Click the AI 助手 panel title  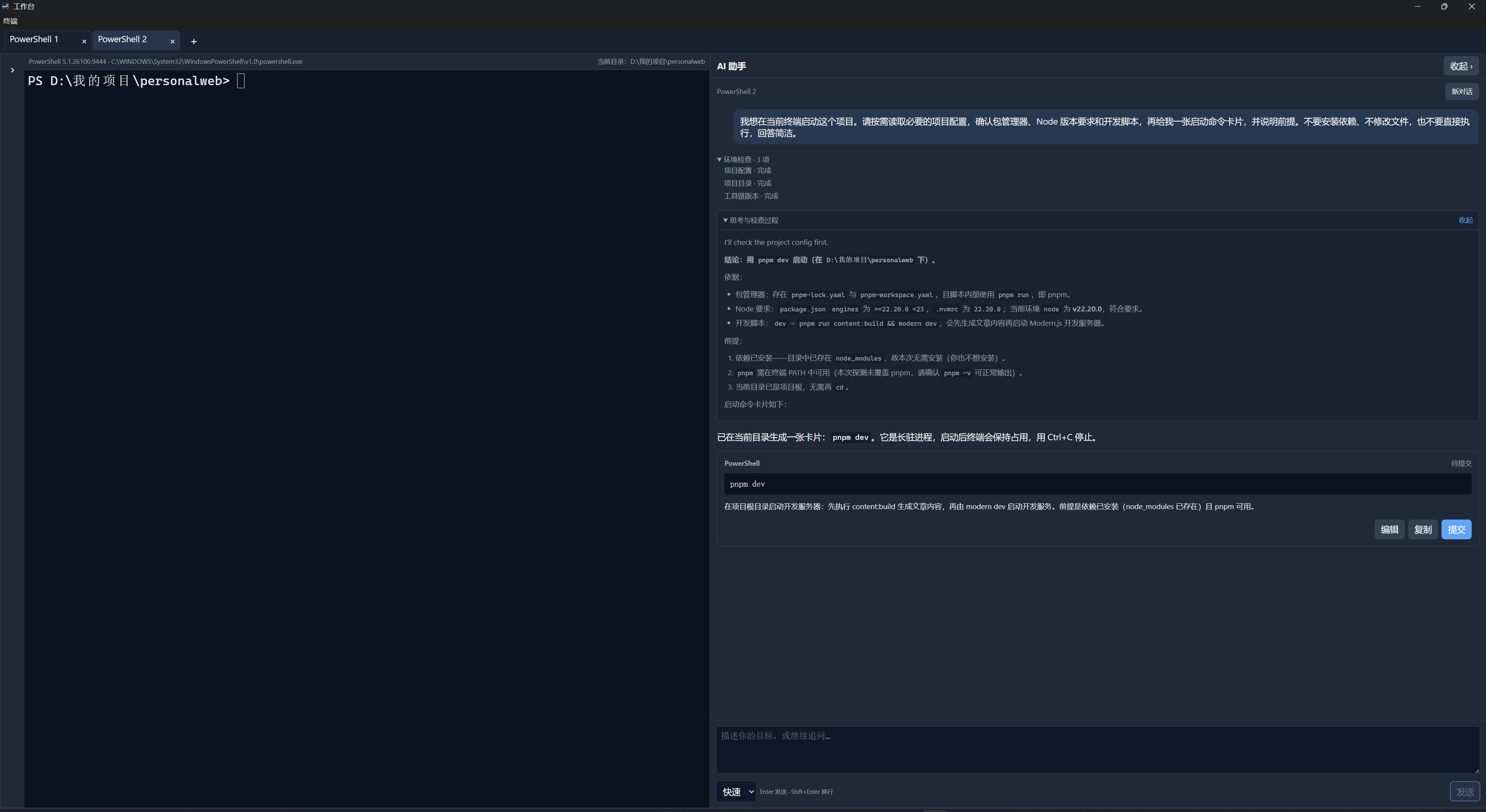pos(731,66)
